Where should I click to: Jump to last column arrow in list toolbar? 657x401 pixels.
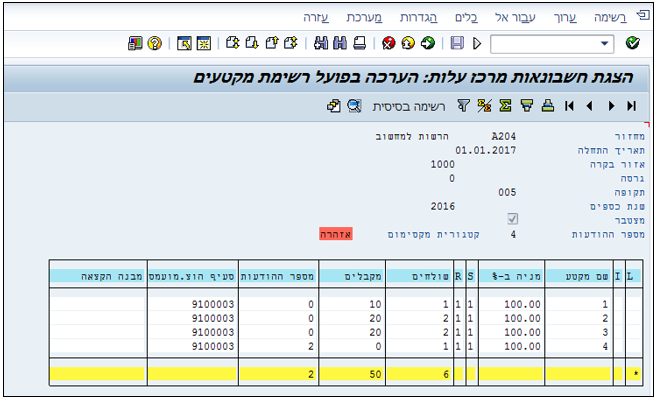(x=631, y=106)
